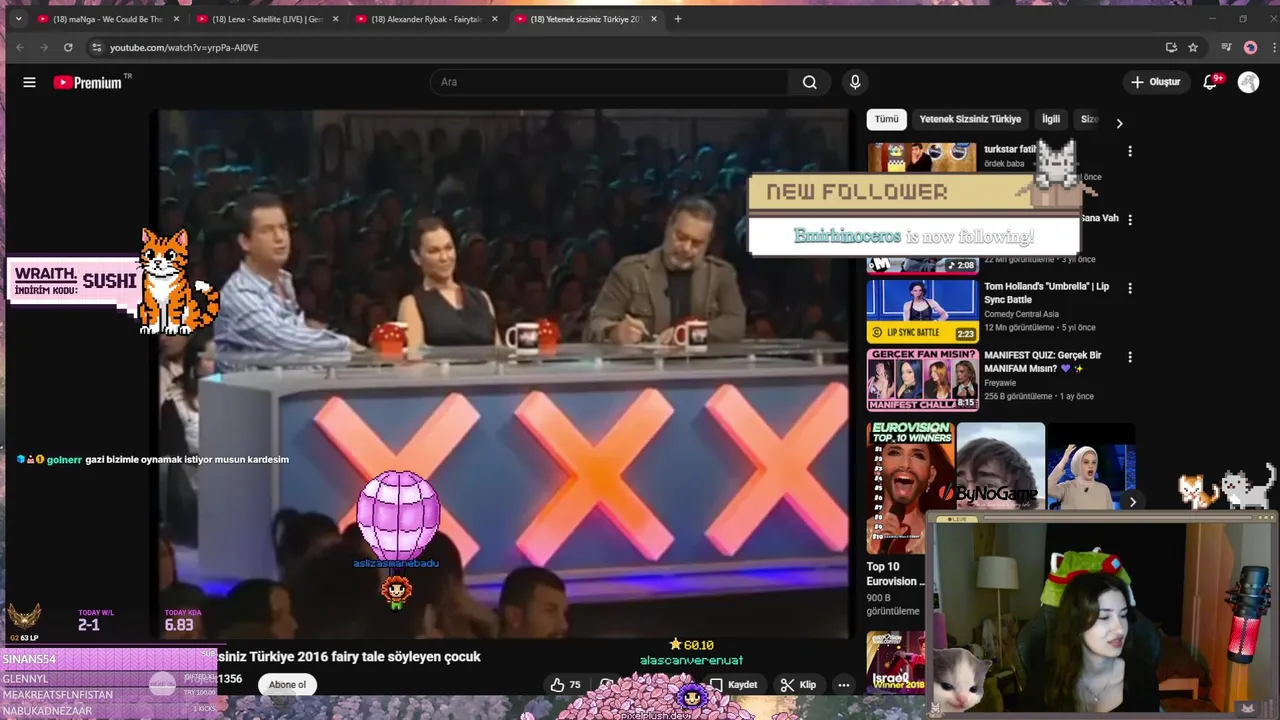This screenshot has height=720, width=1280.
Task: Open the ByNoGame short thumbnail
Action: 1000,466
